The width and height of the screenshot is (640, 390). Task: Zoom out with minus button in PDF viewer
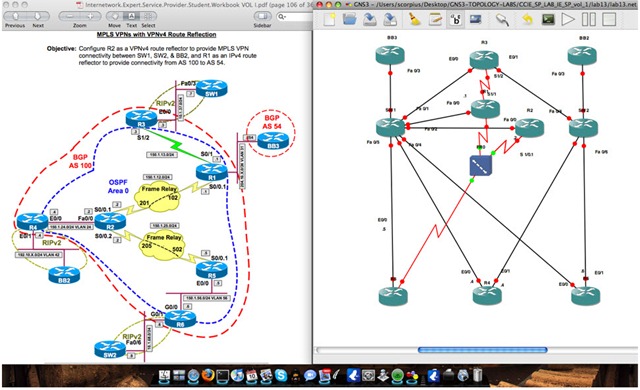tap(69, 17)
